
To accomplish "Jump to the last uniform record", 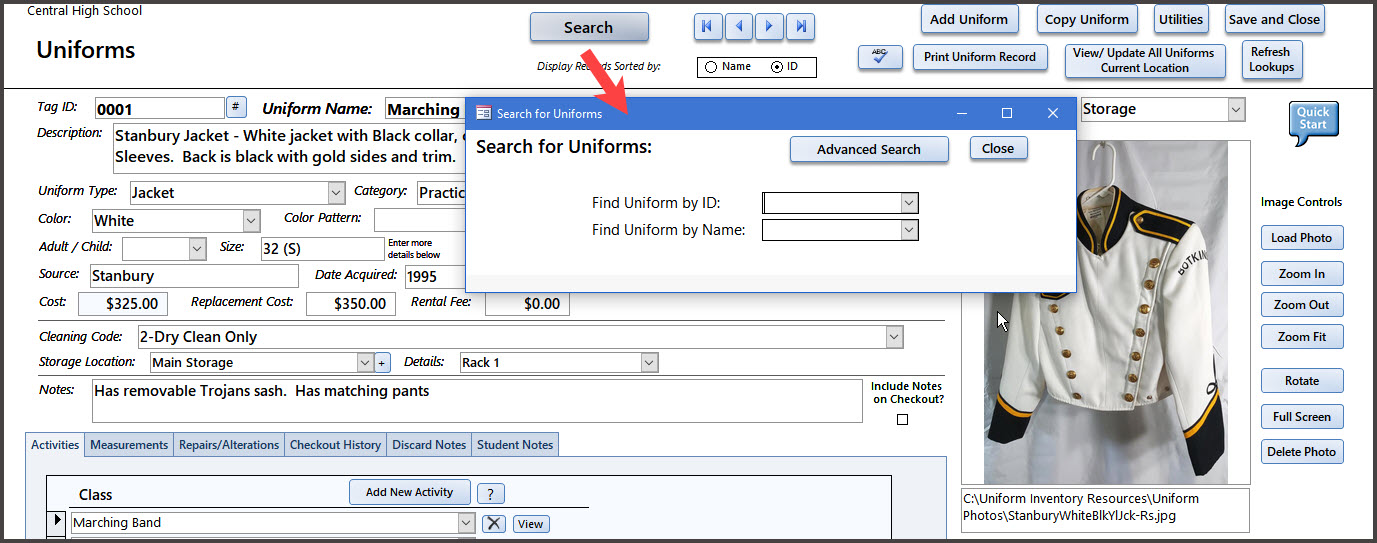I will click(x=800, y=27).
